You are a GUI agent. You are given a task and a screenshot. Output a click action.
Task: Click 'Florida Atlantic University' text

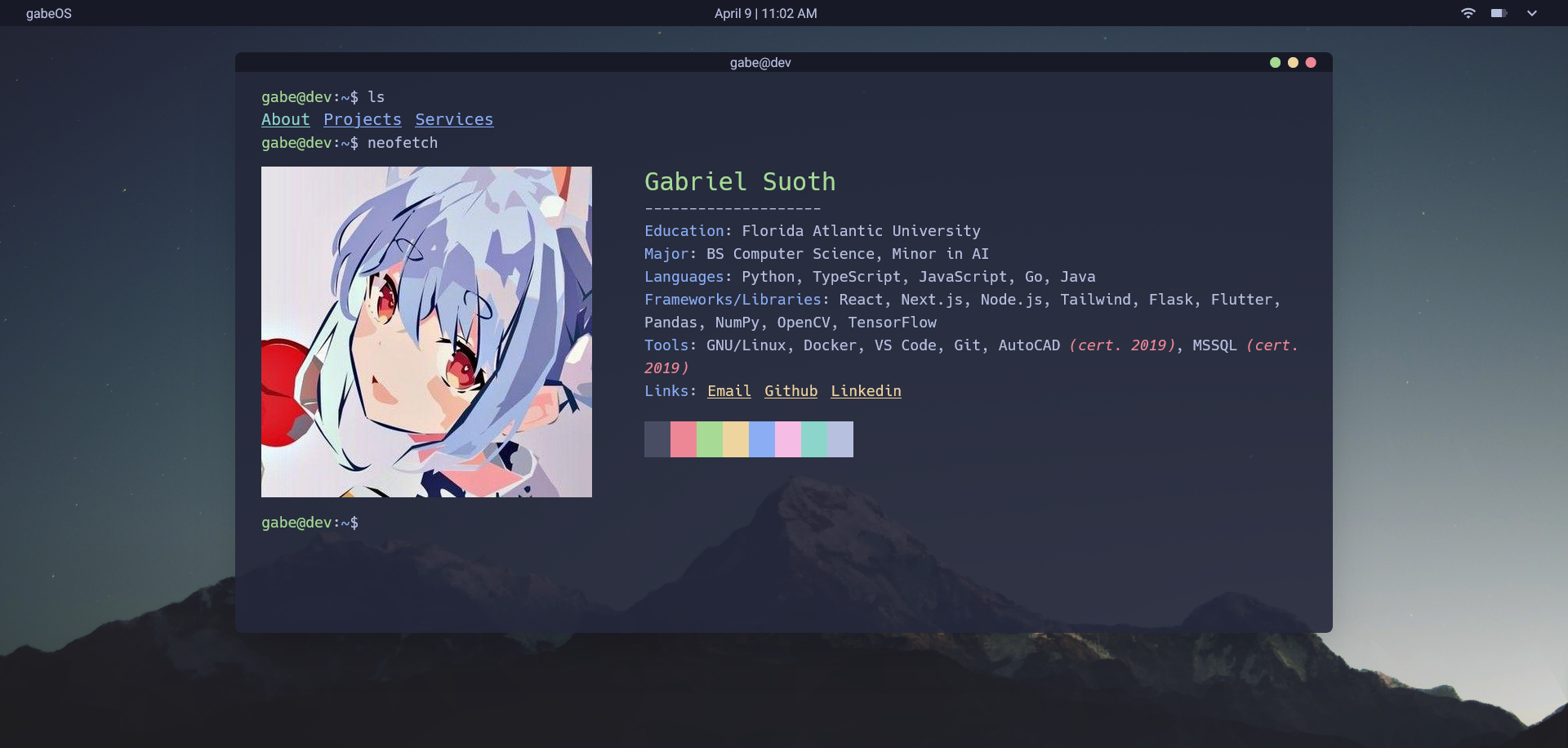tap(861, 231)
